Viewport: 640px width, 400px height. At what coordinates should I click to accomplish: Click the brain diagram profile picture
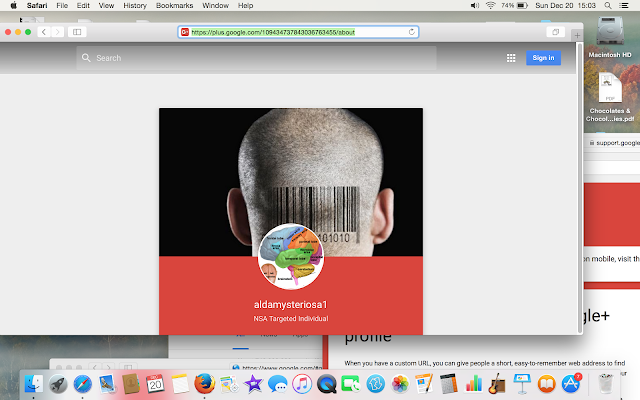pyautogui.click(x=291, y=256)
